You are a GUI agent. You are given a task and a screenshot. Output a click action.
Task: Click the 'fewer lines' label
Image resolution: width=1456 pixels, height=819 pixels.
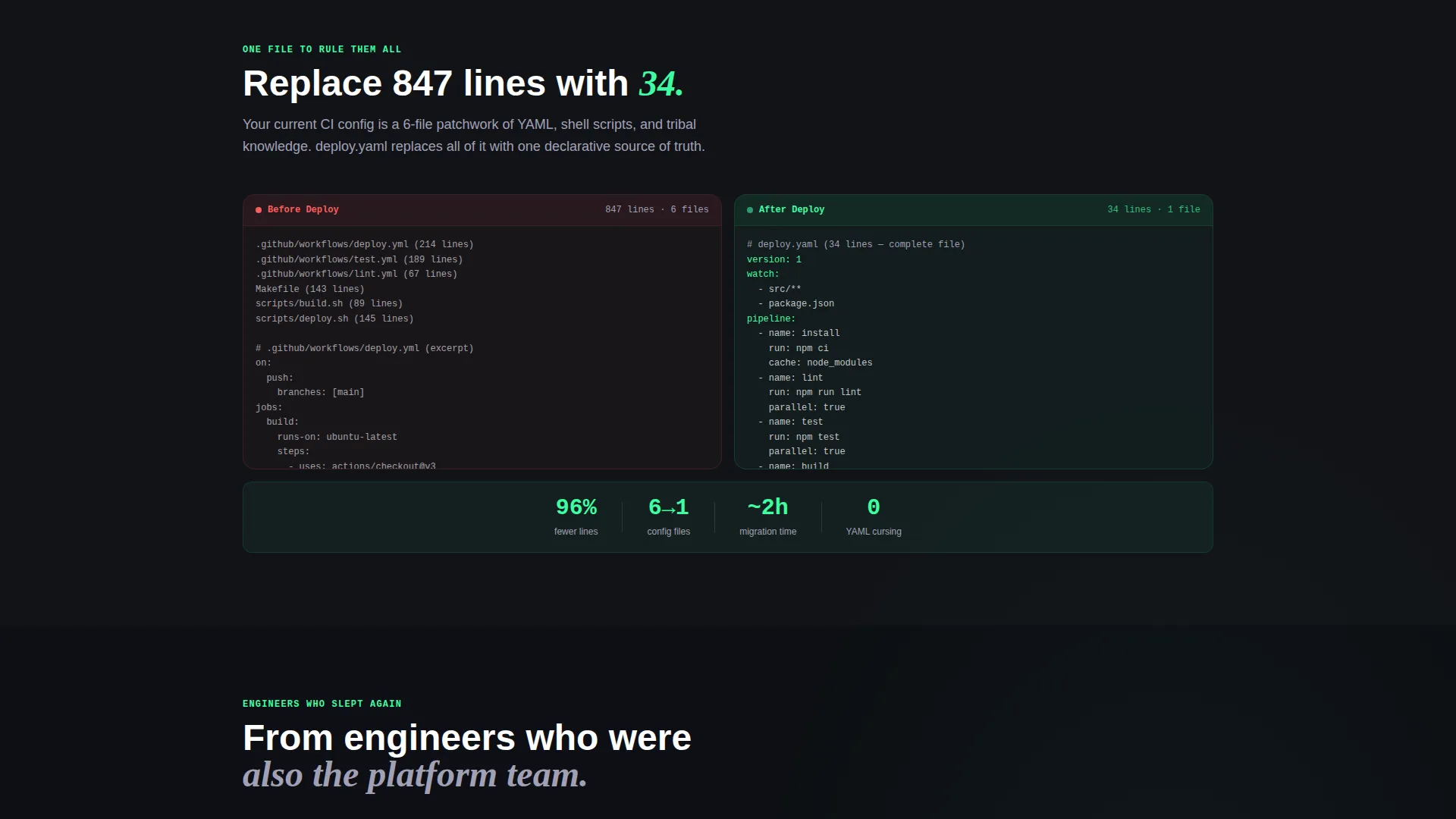click(x=576, y=532)
